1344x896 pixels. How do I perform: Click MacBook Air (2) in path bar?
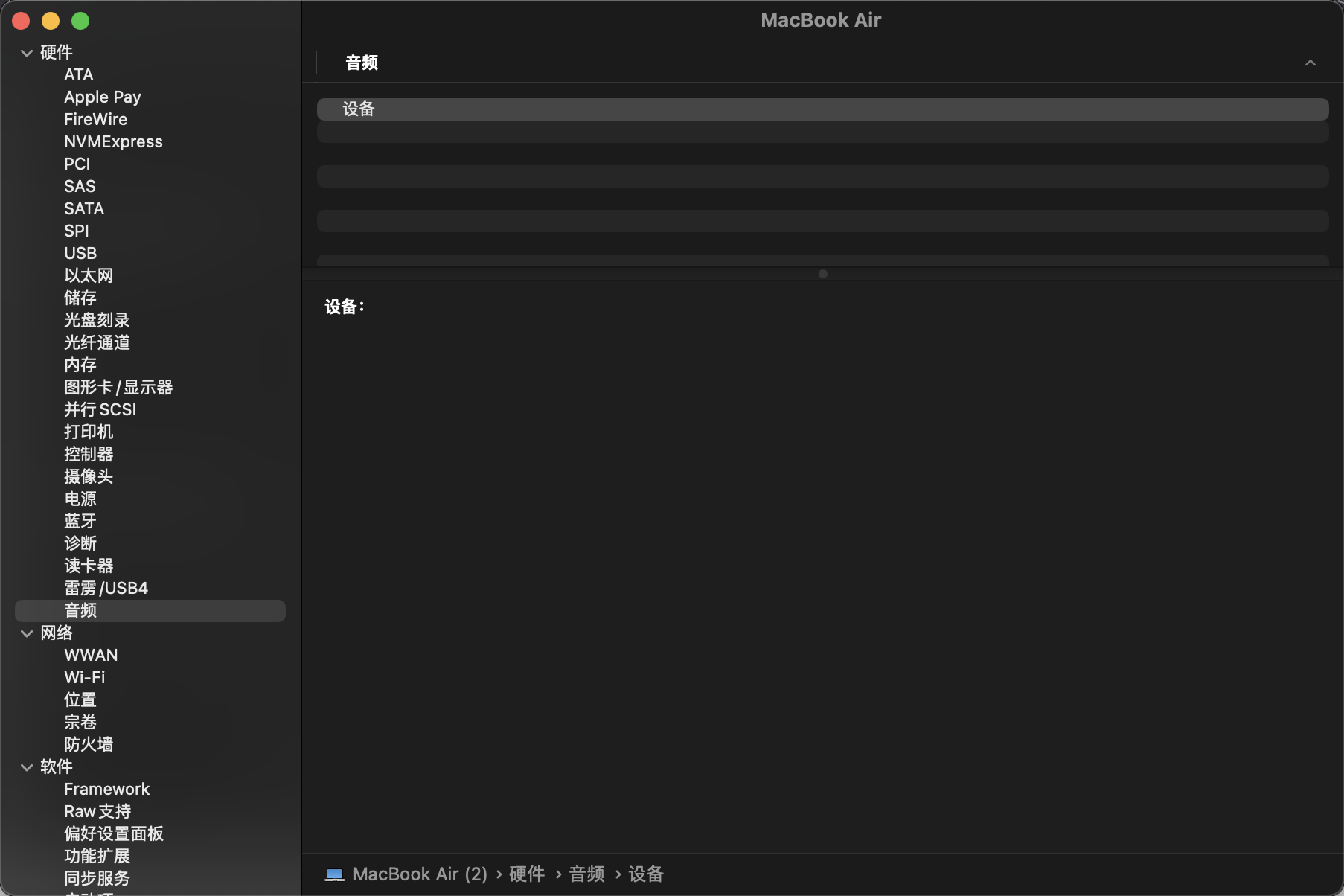pos(420,874)
